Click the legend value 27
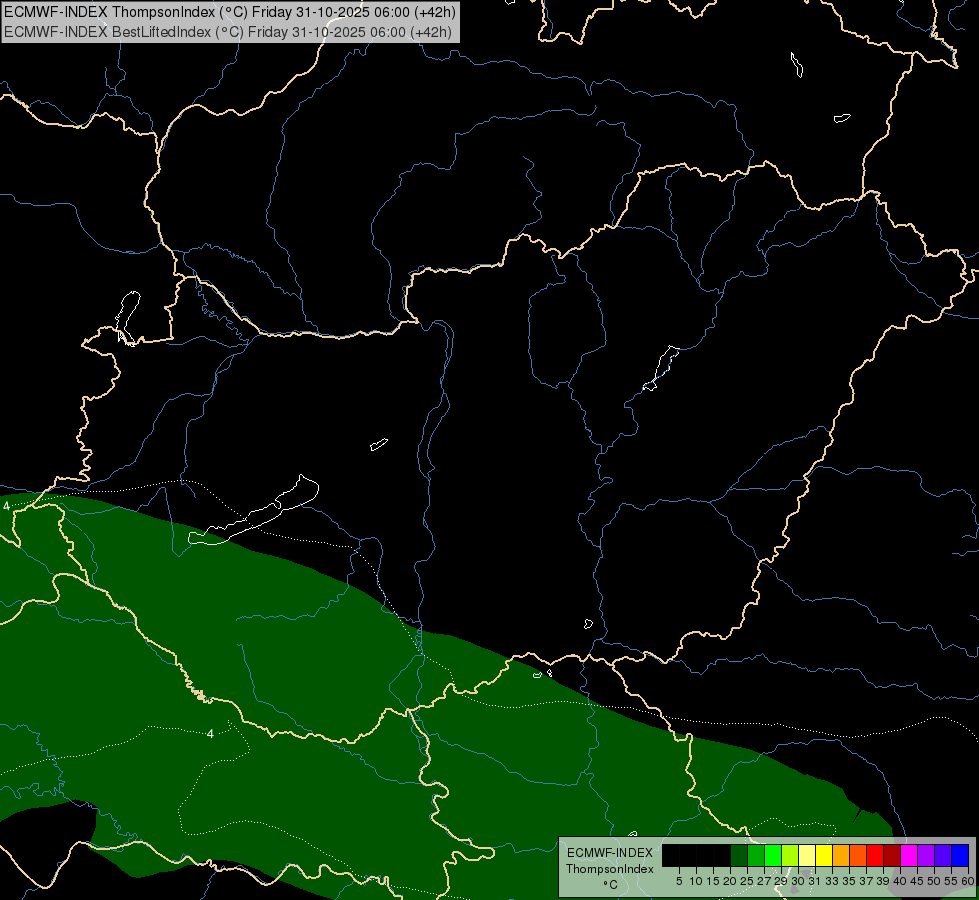Viewport: 979px width, 900px height. (x=764, y=881)
